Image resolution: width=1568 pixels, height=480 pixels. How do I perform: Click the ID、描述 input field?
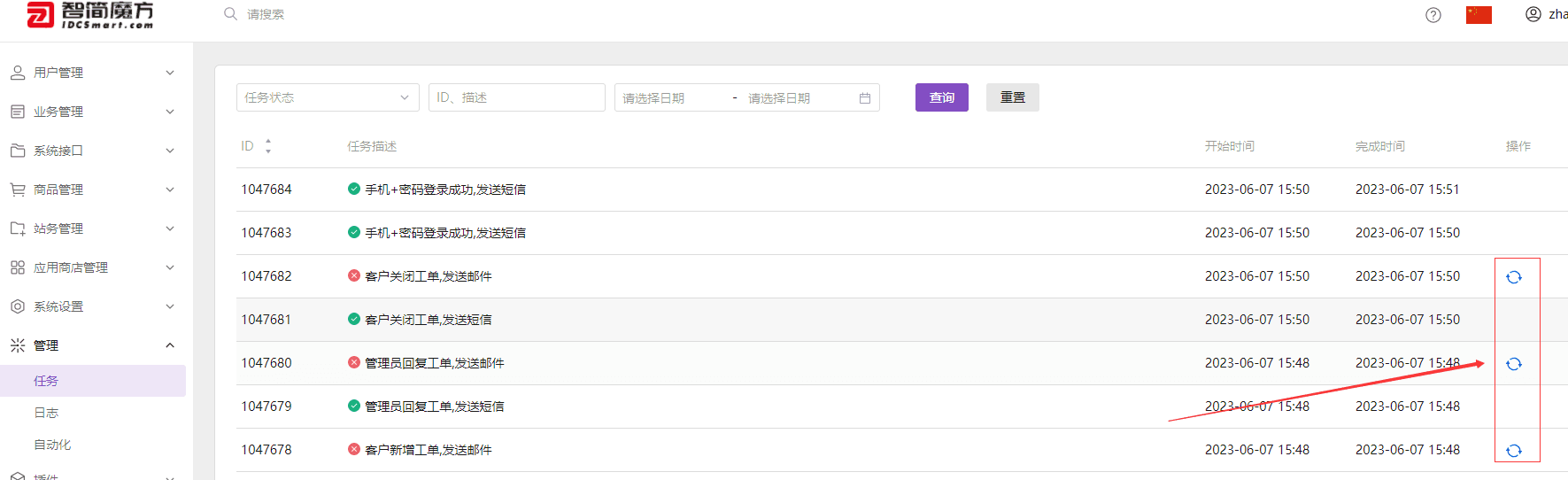[517, 97]
